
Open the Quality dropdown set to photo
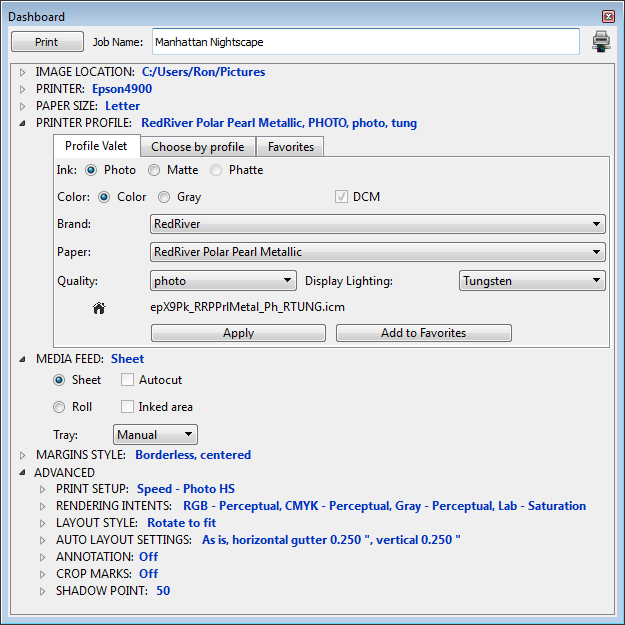click(x=223, y=281)
